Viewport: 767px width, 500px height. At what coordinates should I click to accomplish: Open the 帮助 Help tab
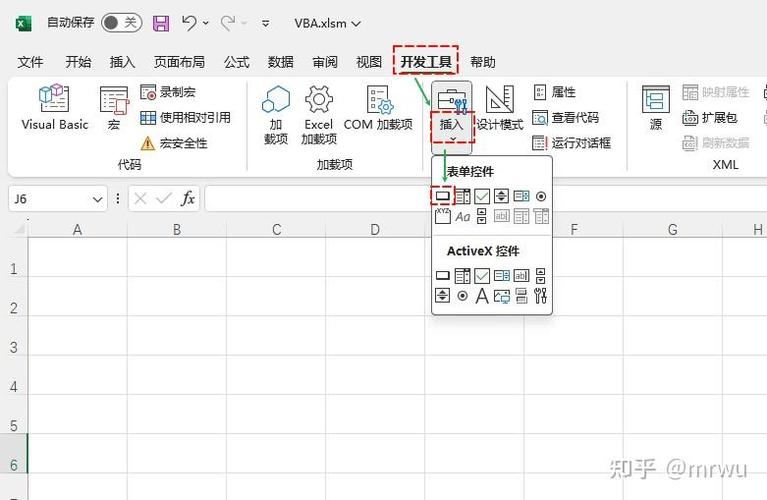point(483,62)
